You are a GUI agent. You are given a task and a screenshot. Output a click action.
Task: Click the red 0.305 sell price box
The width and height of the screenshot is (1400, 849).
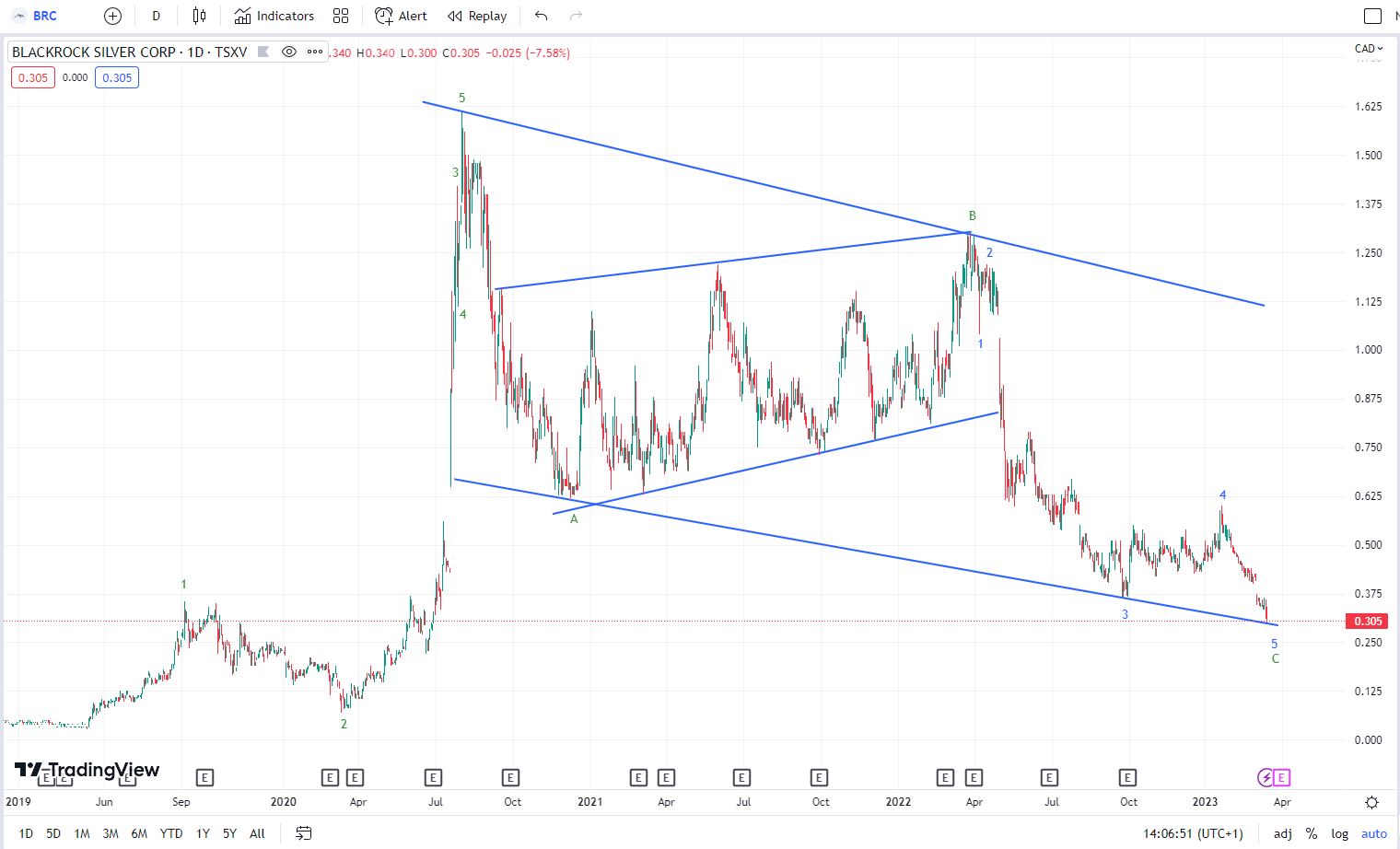pyautogui.click(x=33, y=77)
